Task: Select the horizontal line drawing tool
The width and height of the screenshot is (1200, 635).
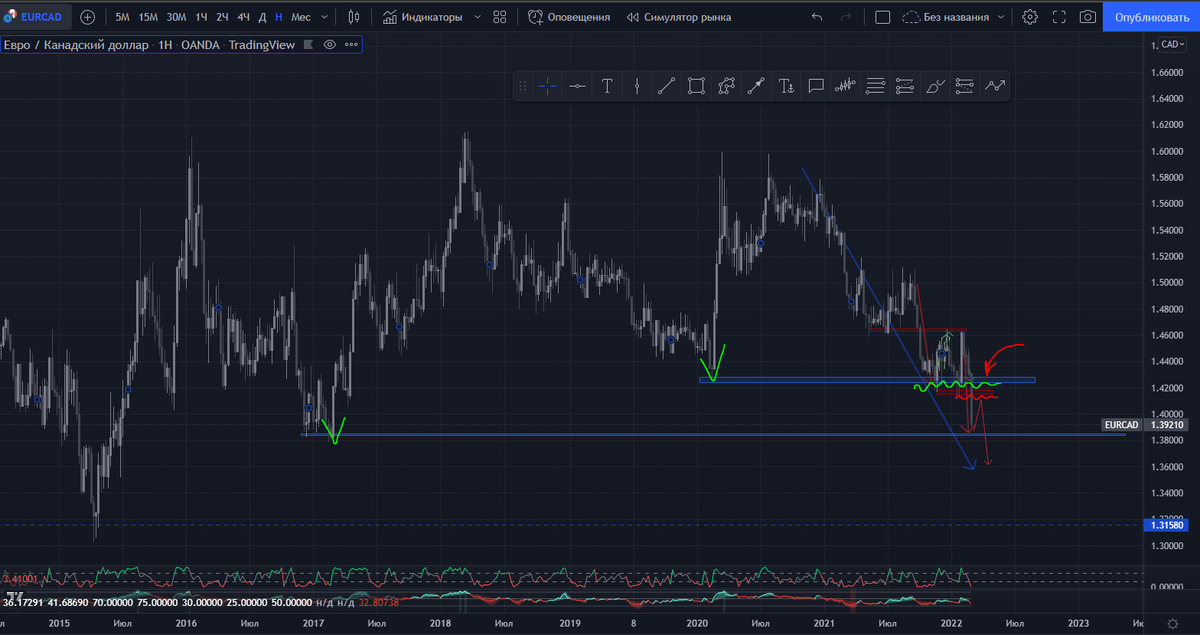Action: pos(577,86)
